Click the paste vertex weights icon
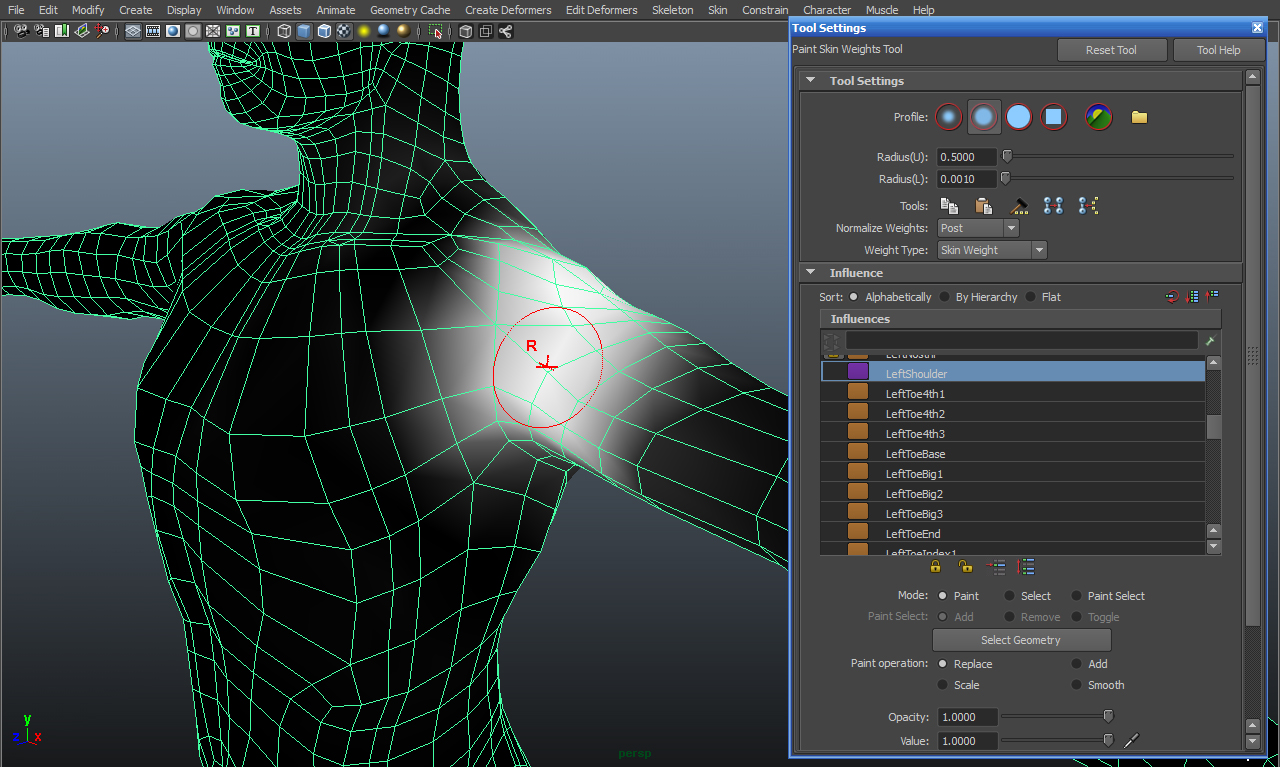Screen dimensions: 1280x767 (x=983, y=206)
